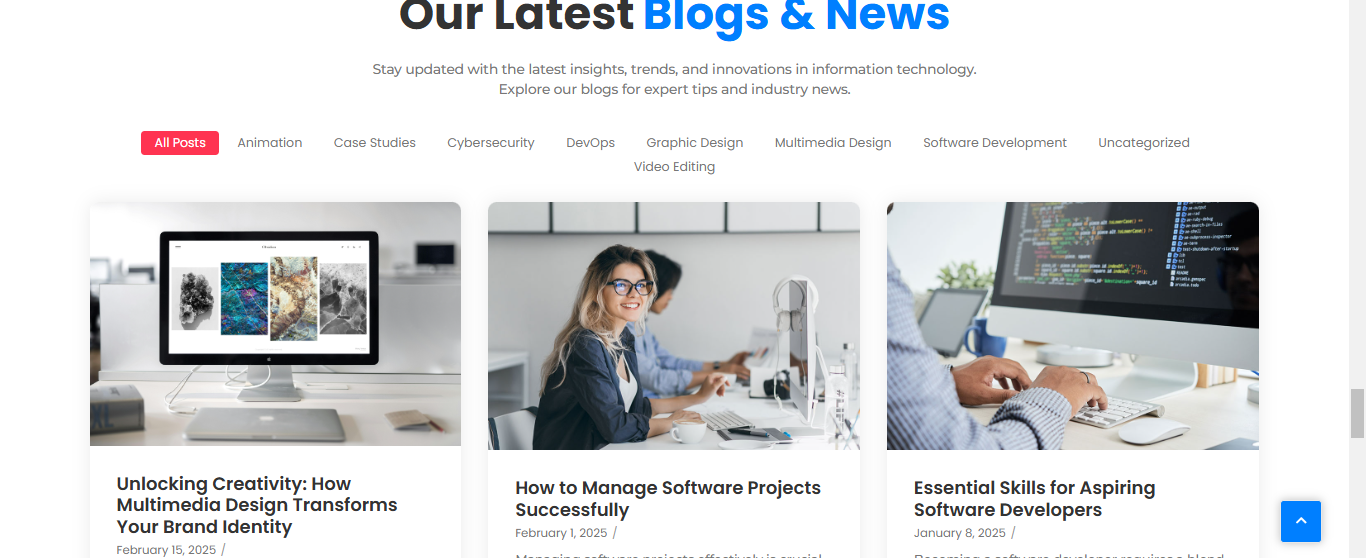The width and height of the screenshot is (1366, 558).
Task: Open the coding screen keyboard thumbnail
Action: [1073, 326]
